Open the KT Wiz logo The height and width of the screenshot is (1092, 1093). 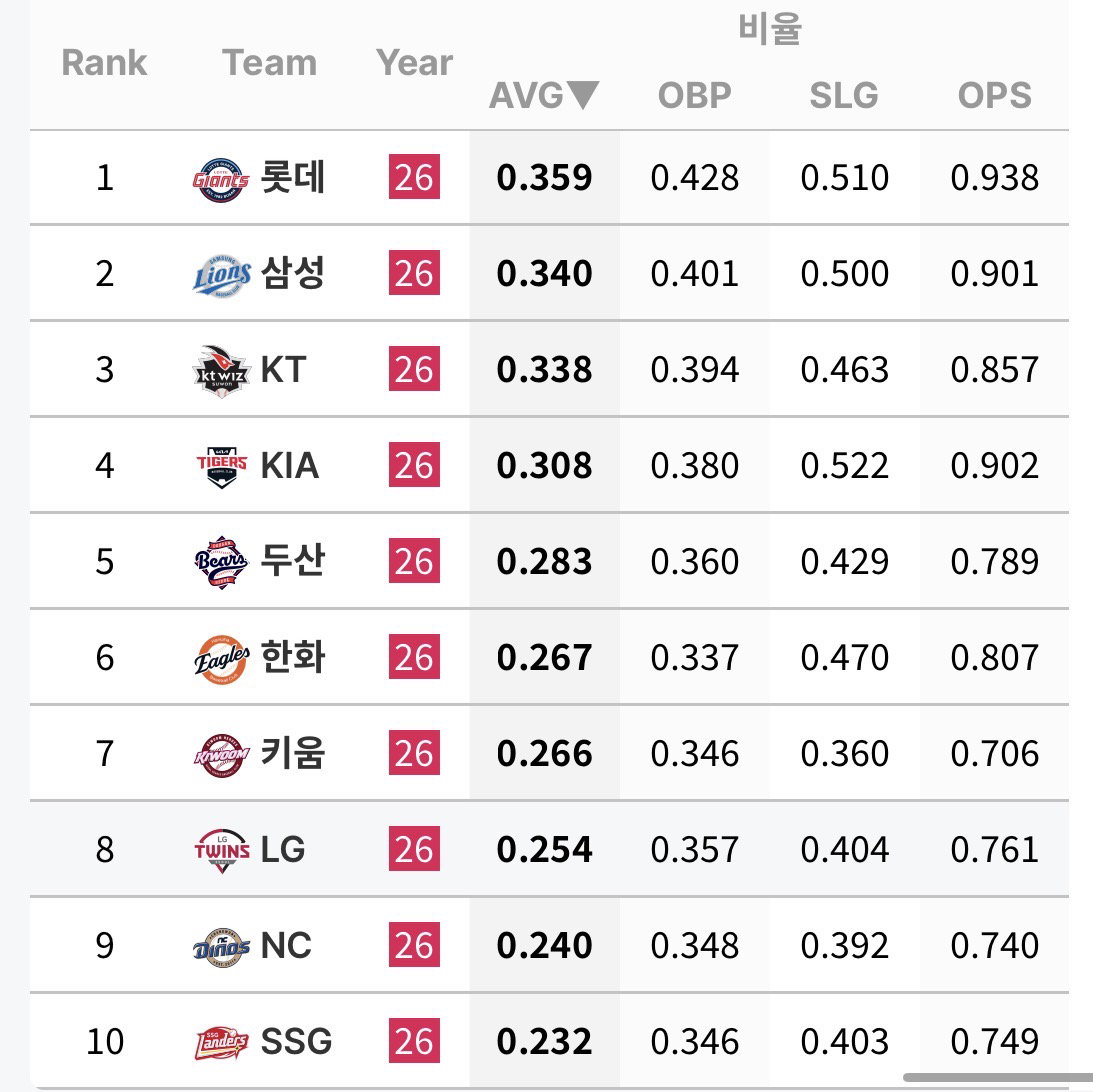click(x=221, y=371)
